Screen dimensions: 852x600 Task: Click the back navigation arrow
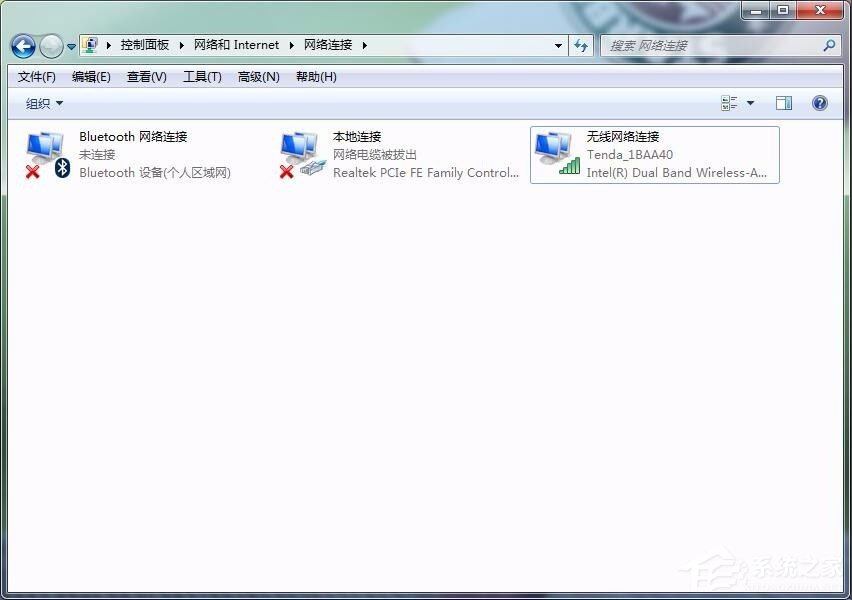pyautogui.click(x=22, y=46)
